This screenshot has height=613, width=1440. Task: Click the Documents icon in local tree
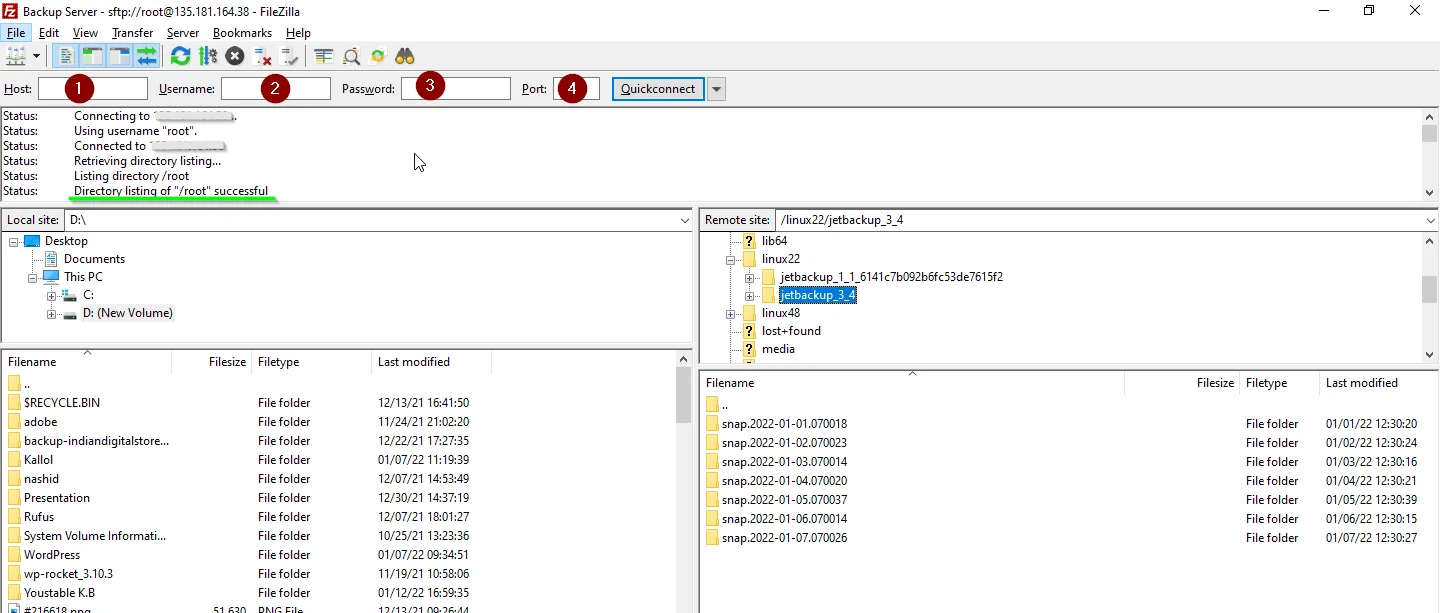click(x=52, y=259)
